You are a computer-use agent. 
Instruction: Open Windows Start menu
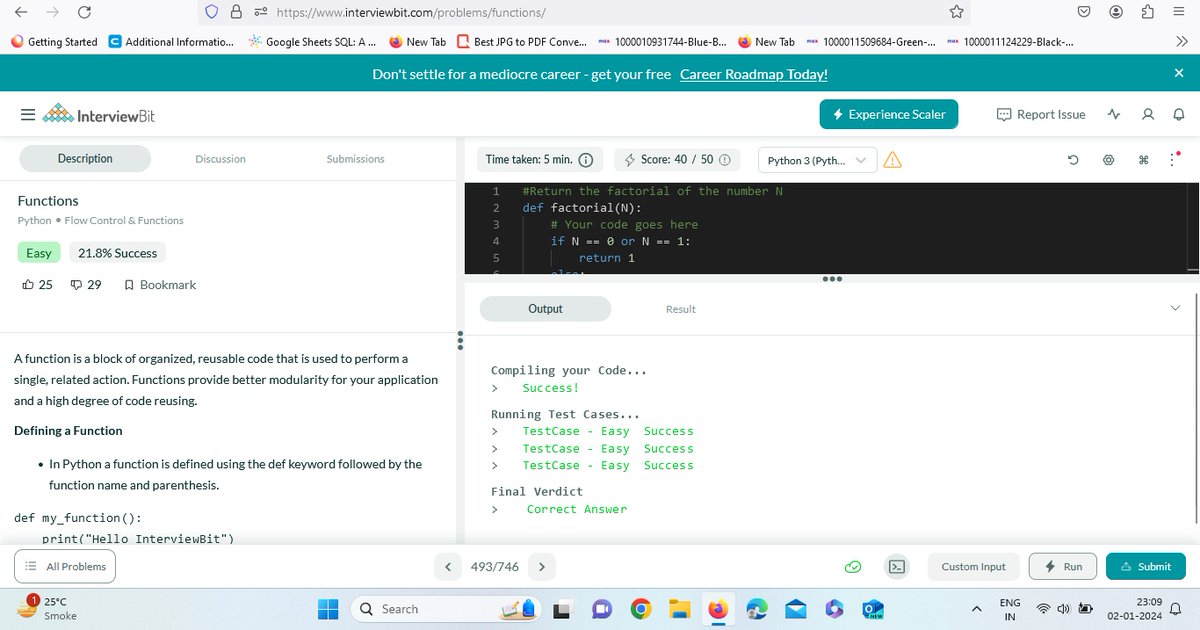point(330,609)
